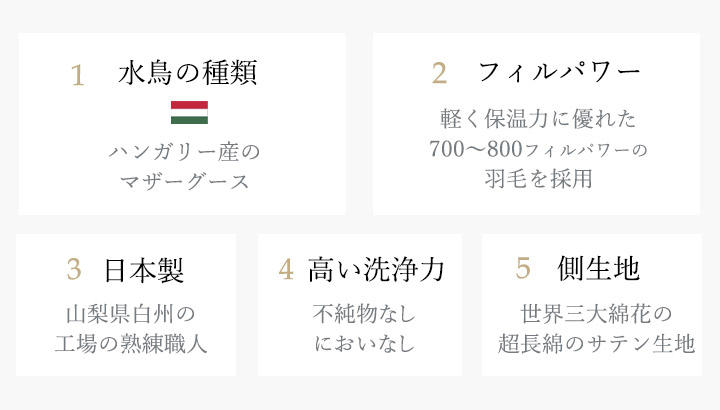Click the 山梨県白州の text
Image resolution: width=720 pixels, height=410 pixels.
click(x=130, y=315)
